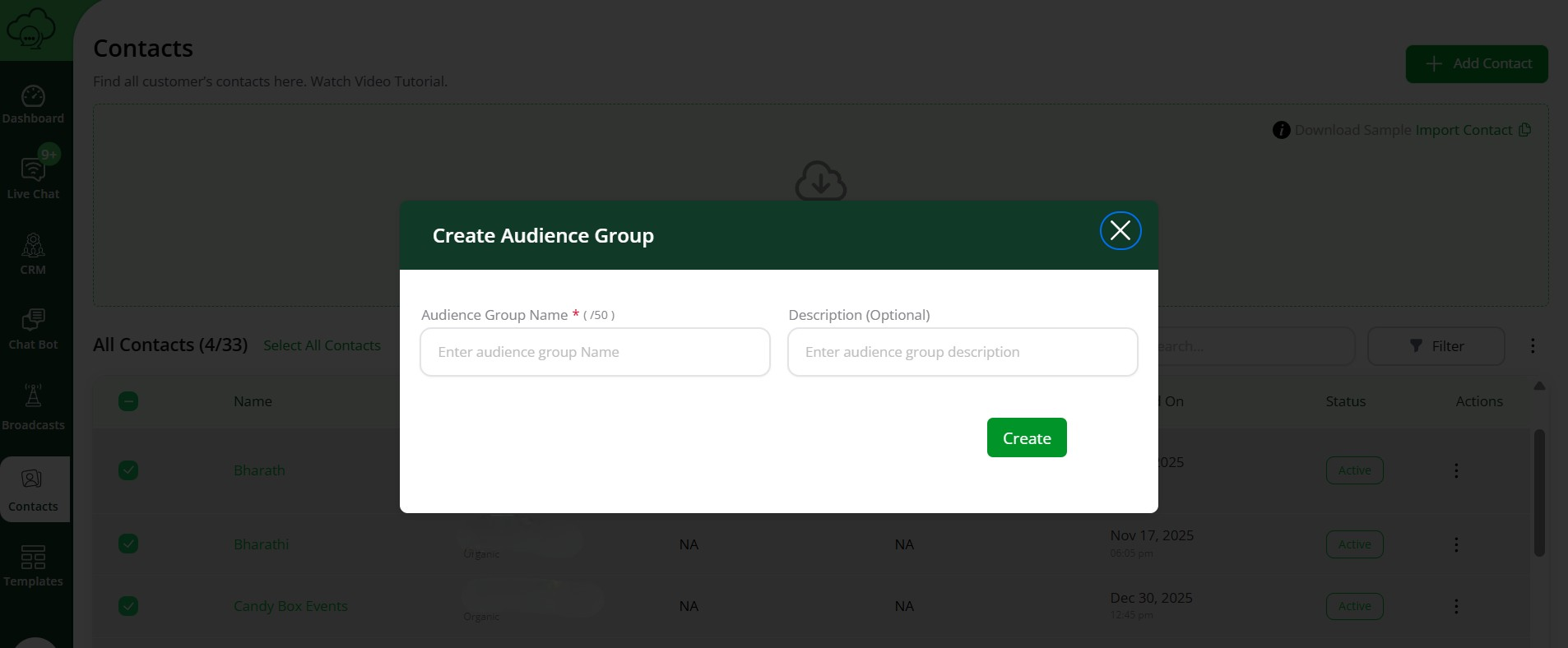Image resolution: width=1568 pixels, height=648 pixels.
Task: Open the Dashboard from sidebar
Action: [33, 104]
